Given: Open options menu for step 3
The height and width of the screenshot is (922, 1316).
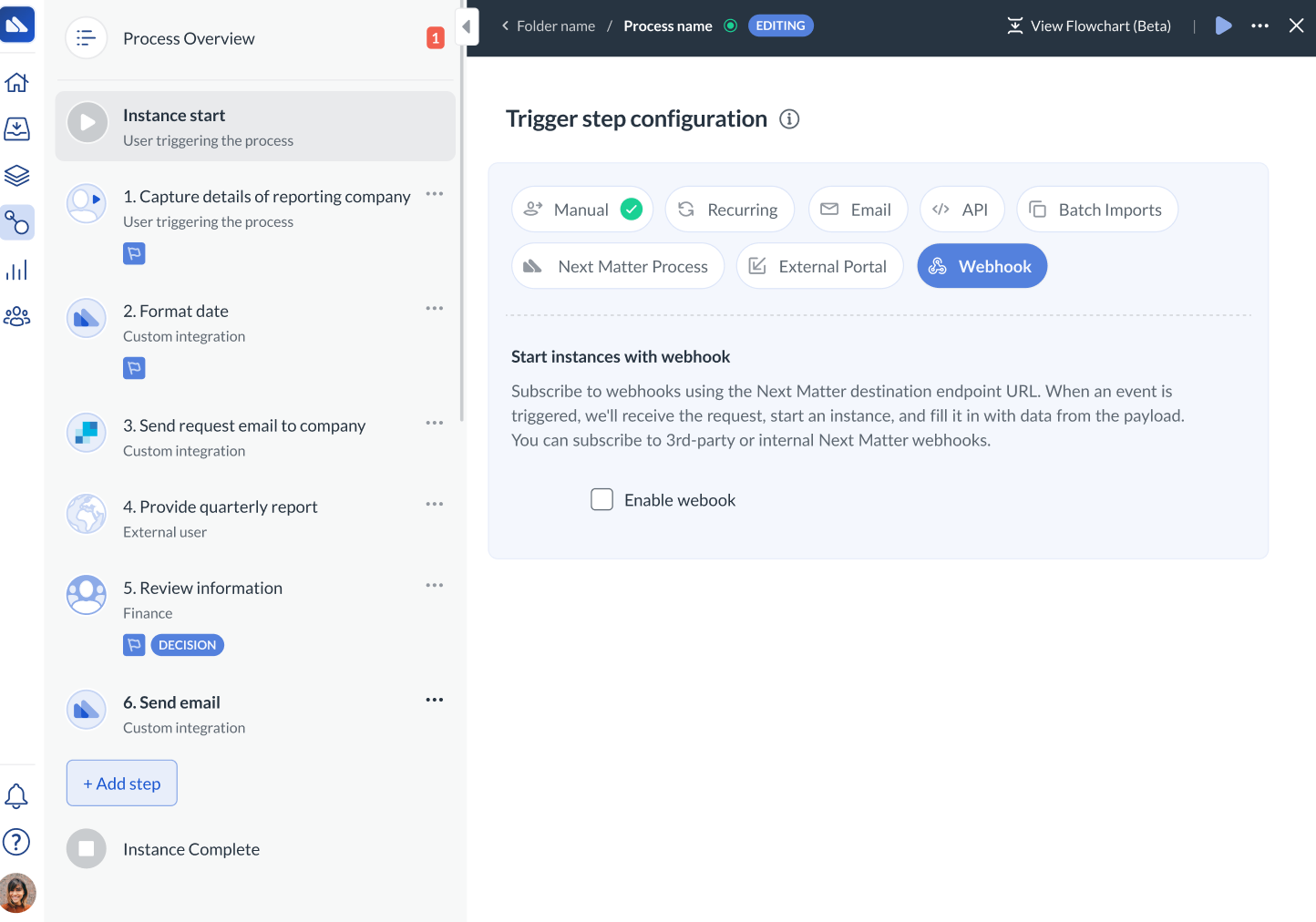Looking at the screenshot, I should coord(435,423).
